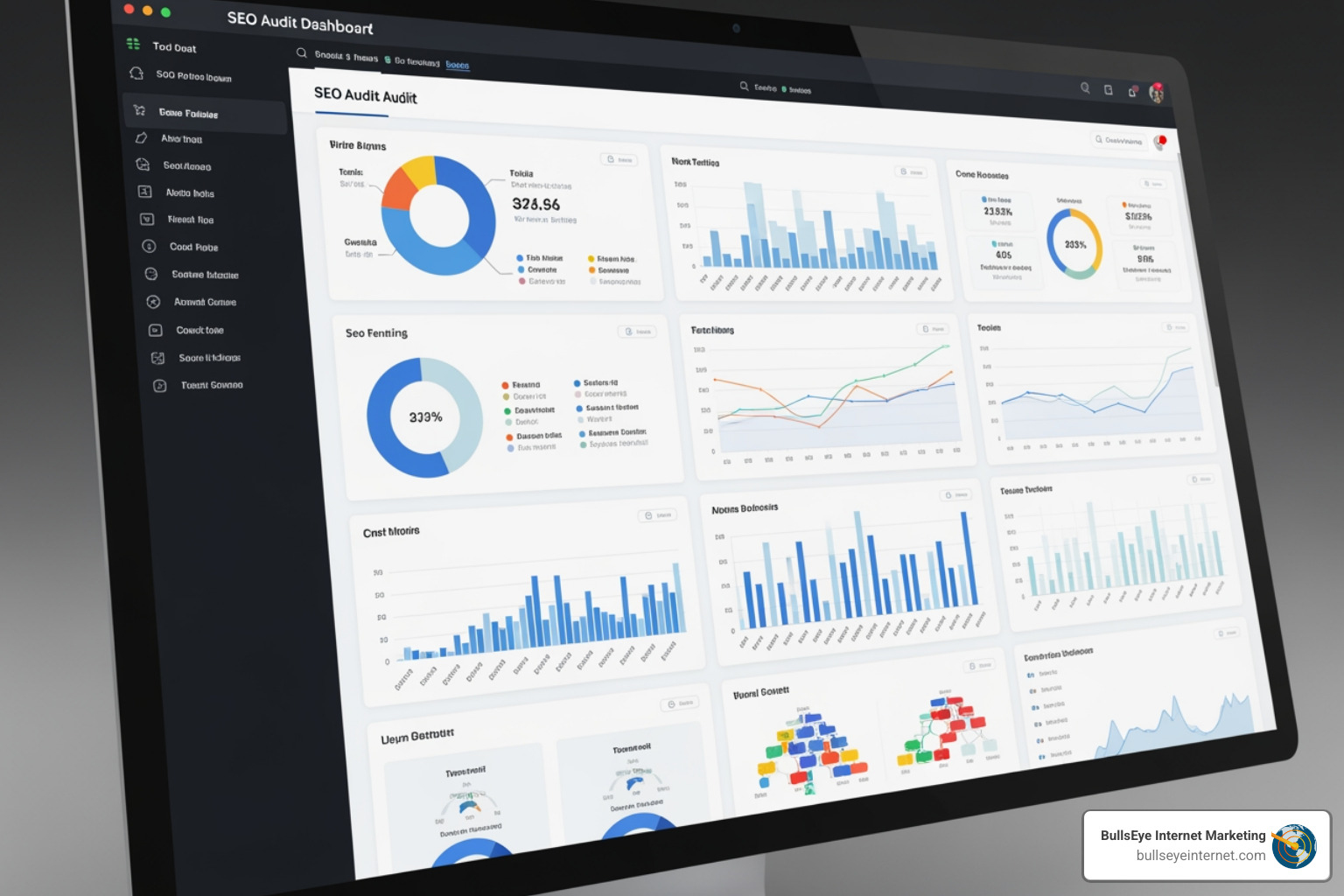
Task: Click the red dot icon beside the search field
Action: pos(1161,142)
